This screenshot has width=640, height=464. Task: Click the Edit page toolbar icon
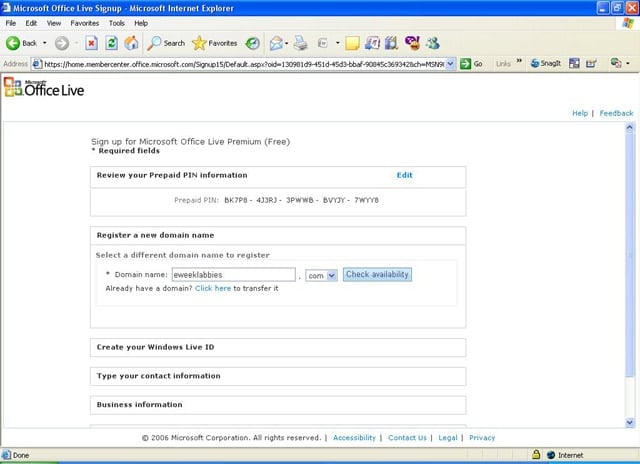tap(323, 43)
